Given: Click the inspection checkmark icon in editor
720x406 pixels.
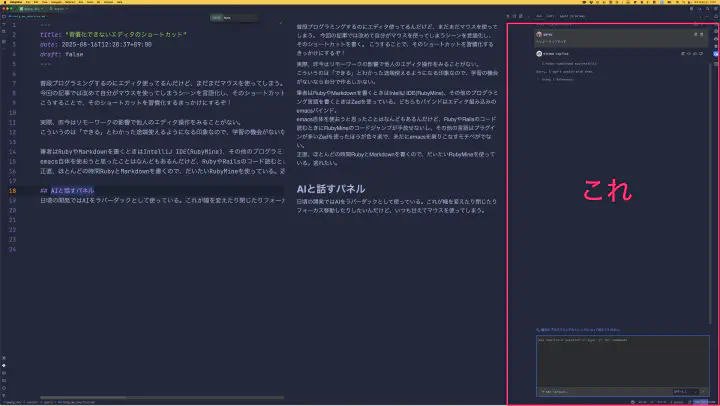Looking at the screenshot, I should (281, 23).
